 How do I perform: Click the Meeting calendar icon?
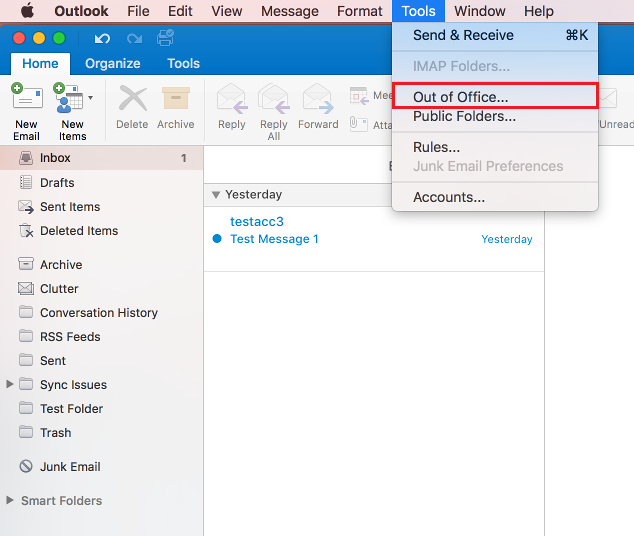click(359, 96)
